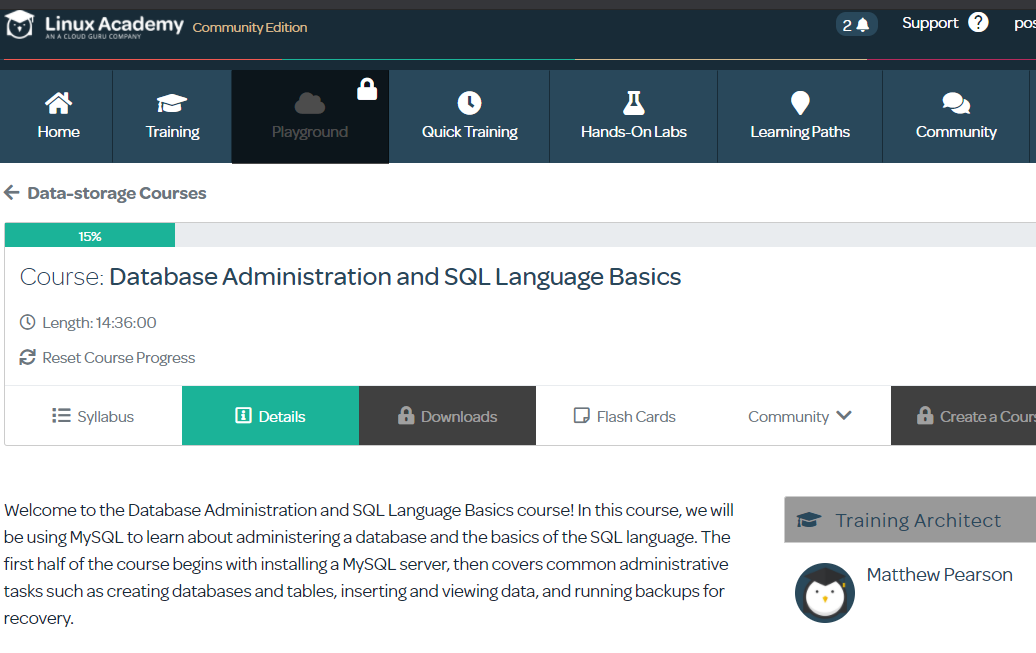Viewport: 1036px width, 653px height.
Task: Click the course title Database Administration heading
Action: click(x=395, y=276)
